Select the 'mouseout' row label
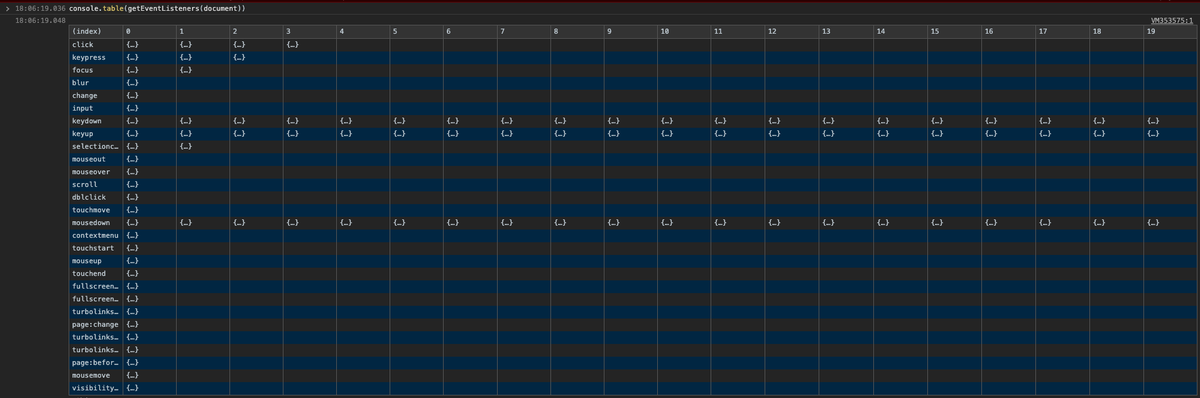 click(89, 159)
